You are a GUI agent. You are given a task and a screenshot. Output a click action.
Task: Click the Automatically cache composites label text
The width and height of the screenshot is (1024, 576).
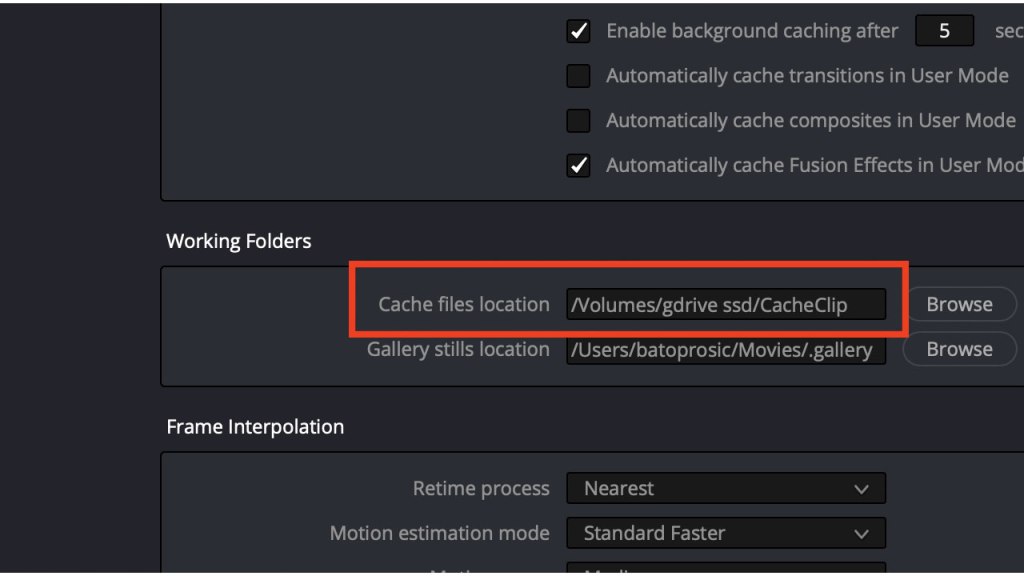click(810, 121)
